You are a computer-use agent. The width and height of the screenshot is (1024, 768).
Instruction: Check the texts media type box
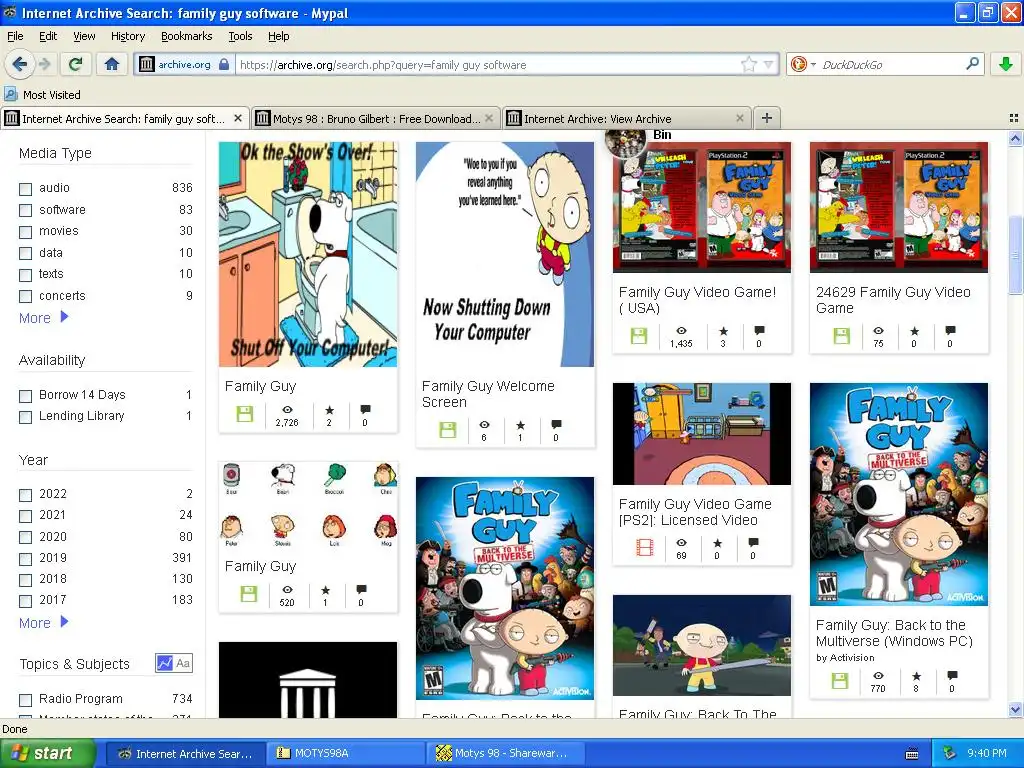pyautogui.click(x=25, y=275)
